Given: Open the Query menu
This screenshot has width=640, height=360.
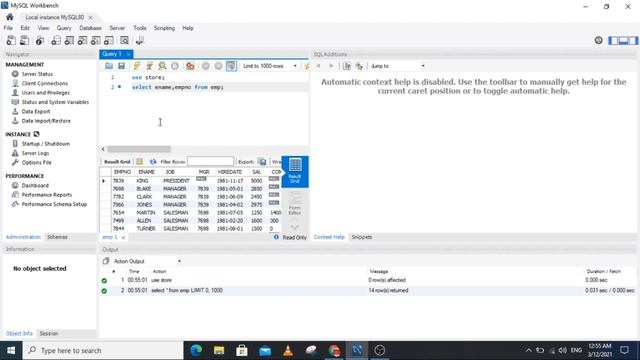Looking at the screenshot, I should pos(64,28).
